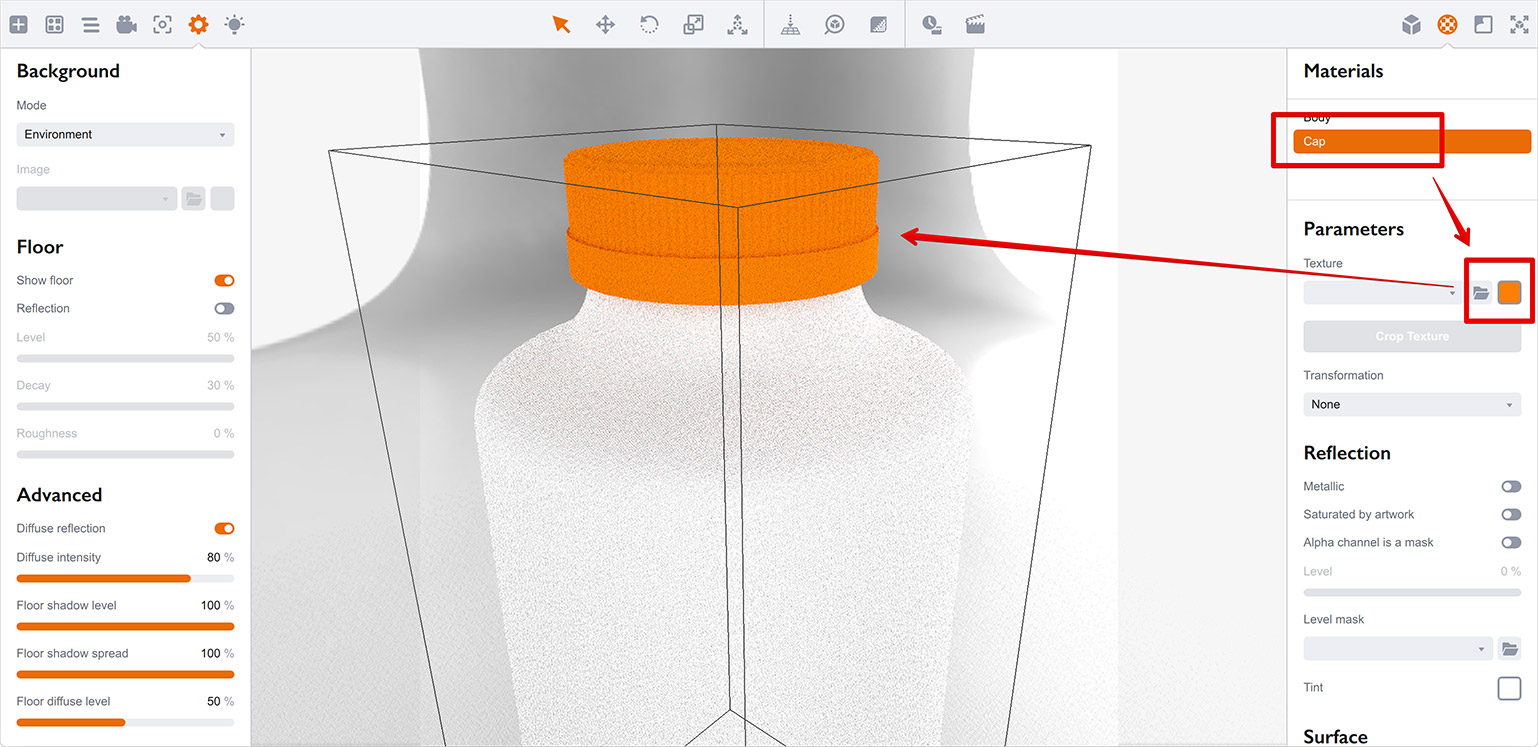Click the white Tint color box
This screenshot has height=747, width=1538.
(1508, 688)
